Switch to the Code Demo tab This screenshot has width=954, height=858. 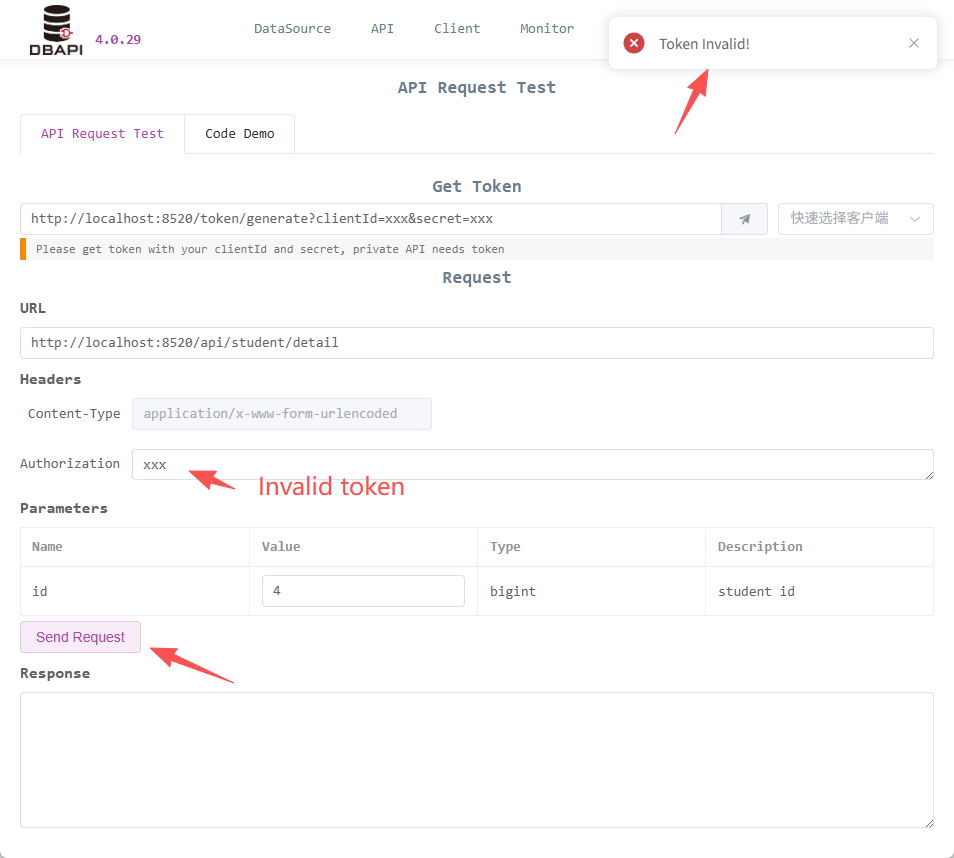pos(239,134)
